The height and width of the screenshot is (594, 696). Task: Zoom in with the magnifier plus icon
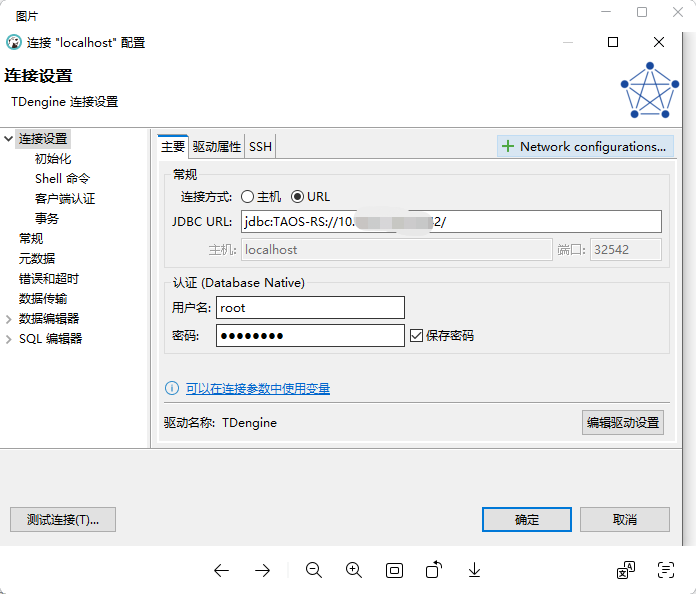(x=354, y=570)
